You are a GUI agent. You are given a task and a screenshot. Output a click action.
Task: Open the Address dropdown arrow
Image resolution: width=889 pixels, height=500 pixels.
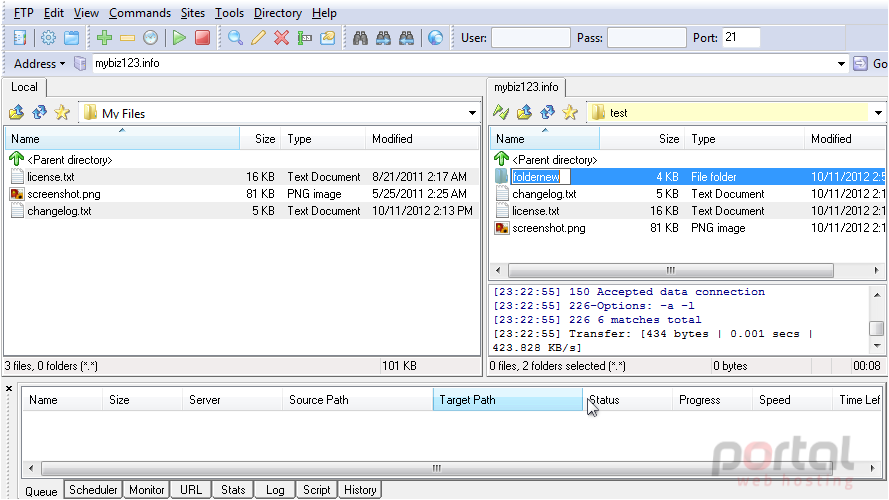tap(62, 64)
